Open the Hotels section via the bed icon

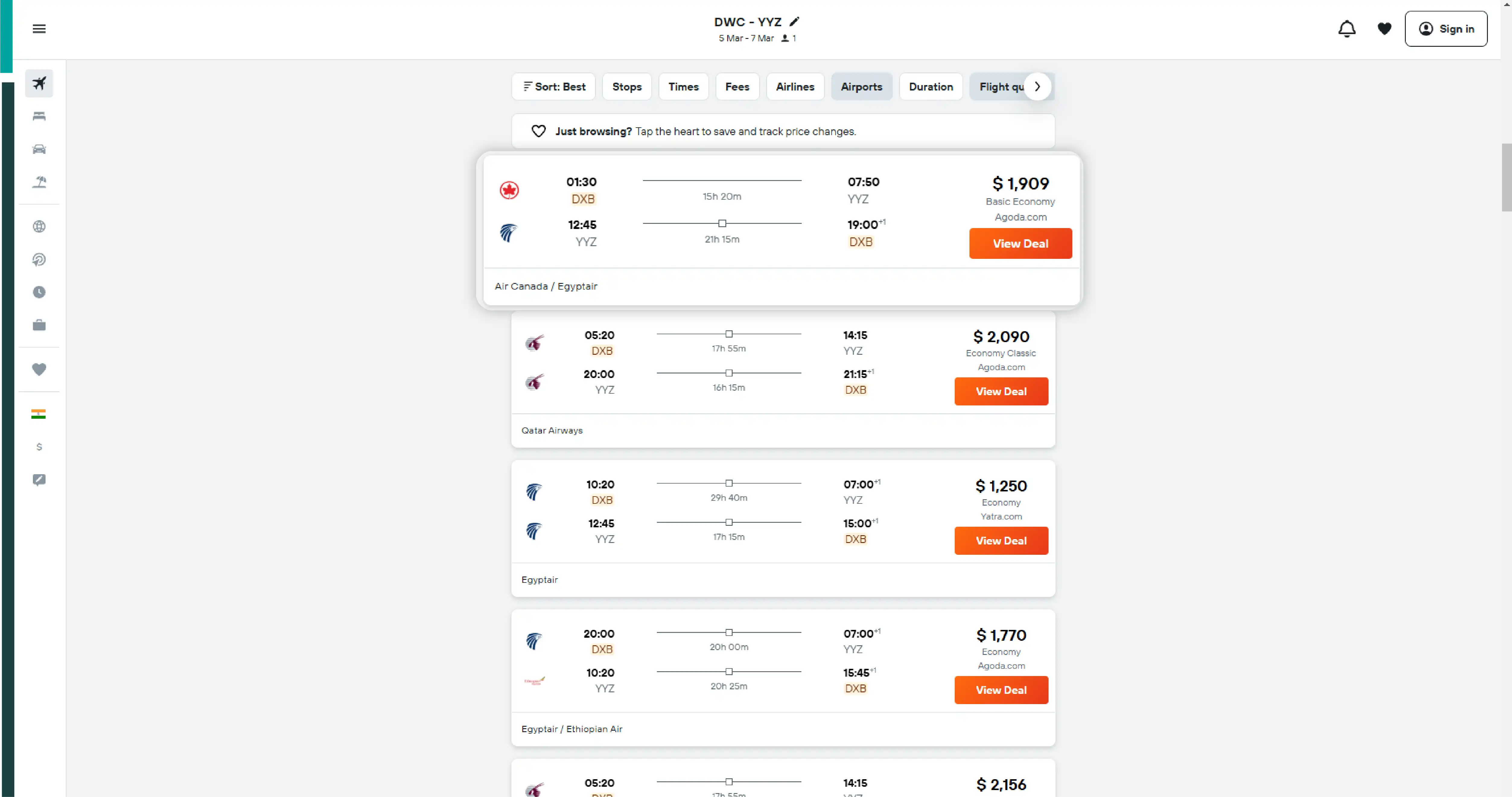pyautogui.click(x=39, y=116)
